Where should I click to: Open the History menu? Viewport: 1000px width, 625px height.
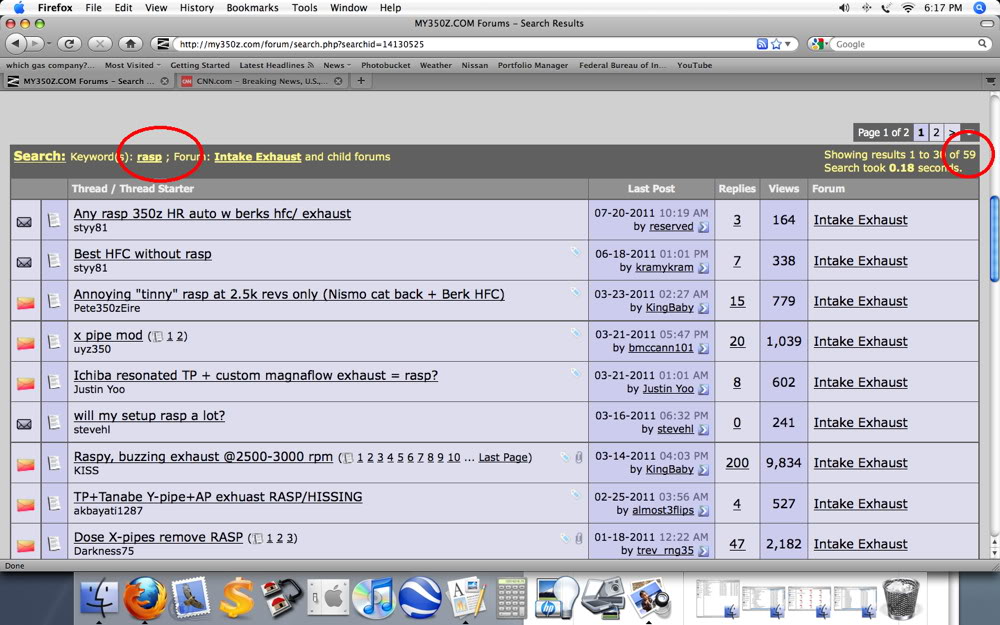(196, 8)
